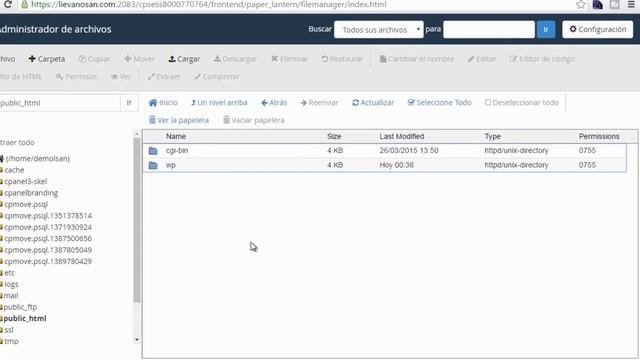
Task: Sort the file list by the Name column
Action: pos(176,136)
